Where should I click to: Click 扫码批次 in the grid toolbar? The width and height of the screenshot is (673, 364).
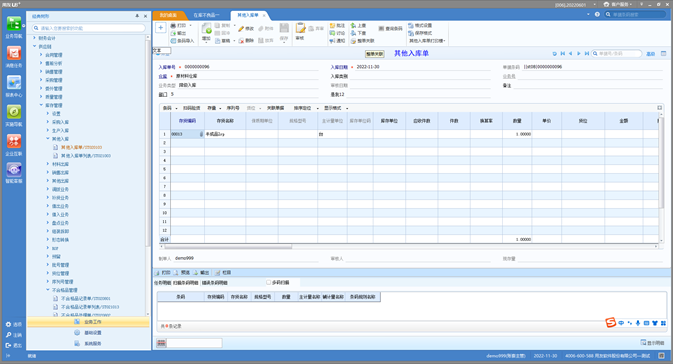click(x=191, y=108)
